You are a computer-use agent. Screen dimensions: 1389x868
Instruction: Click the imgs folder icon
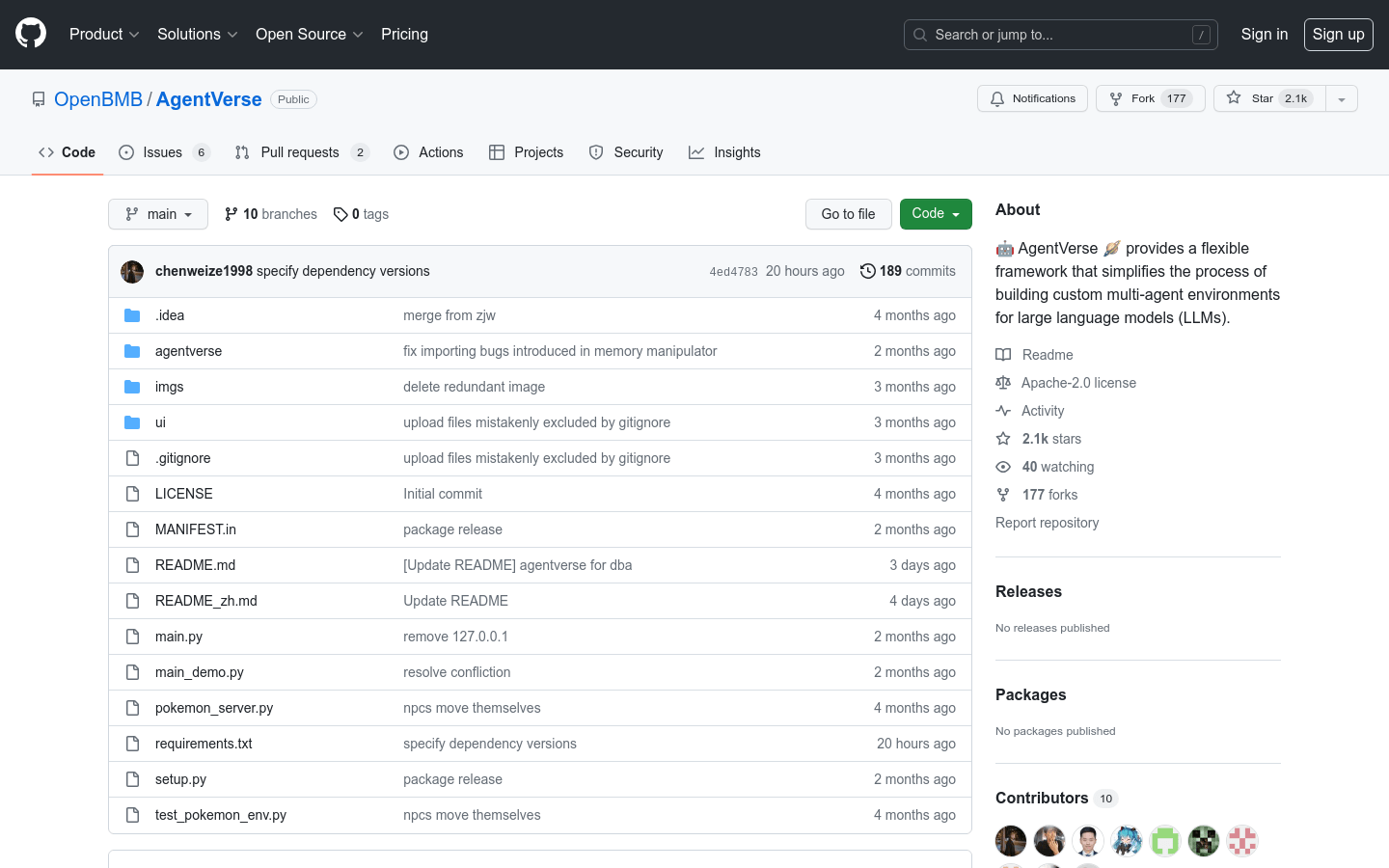(x=132, y=387)
